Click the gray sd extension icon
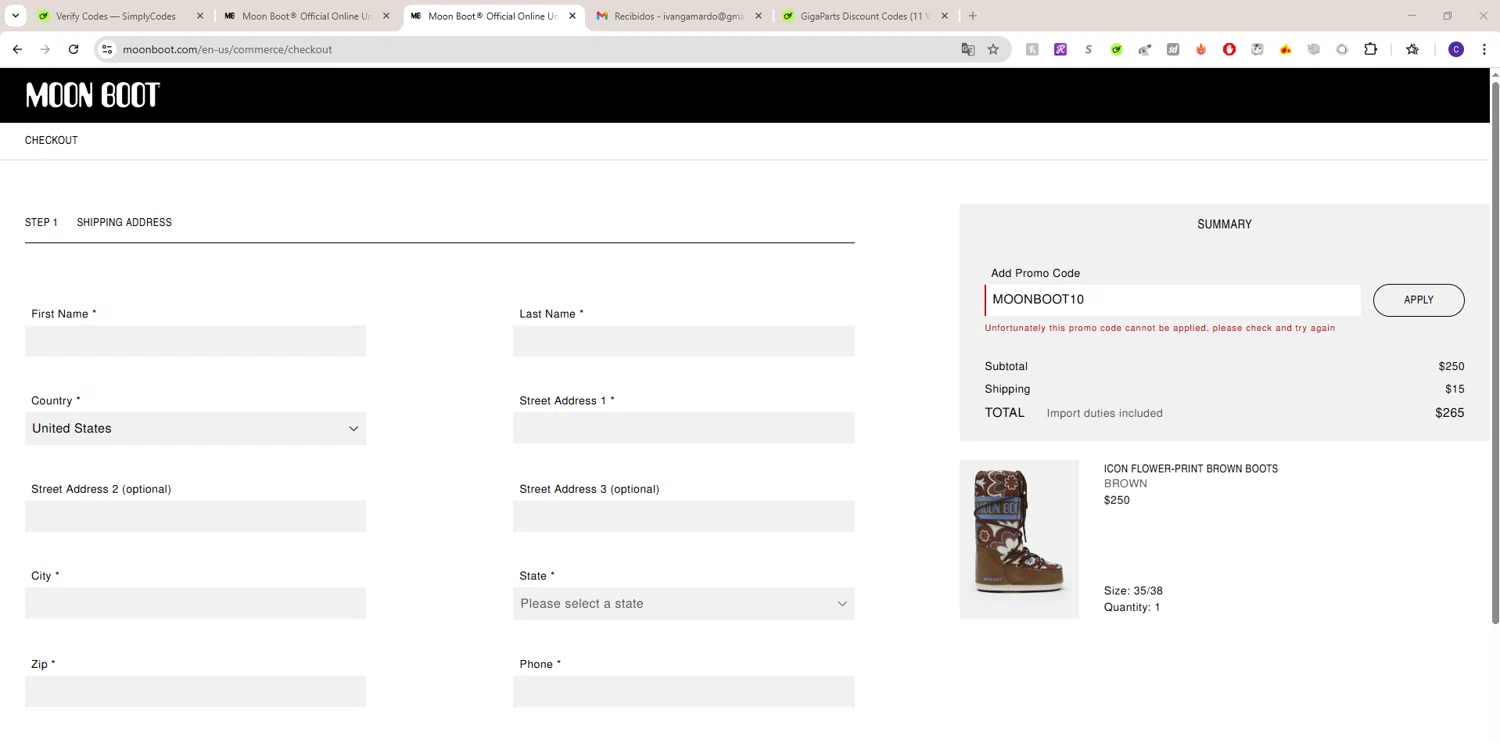Image resolution: width=1500 pixels, height=743 pixels. tap(1173, 49)
